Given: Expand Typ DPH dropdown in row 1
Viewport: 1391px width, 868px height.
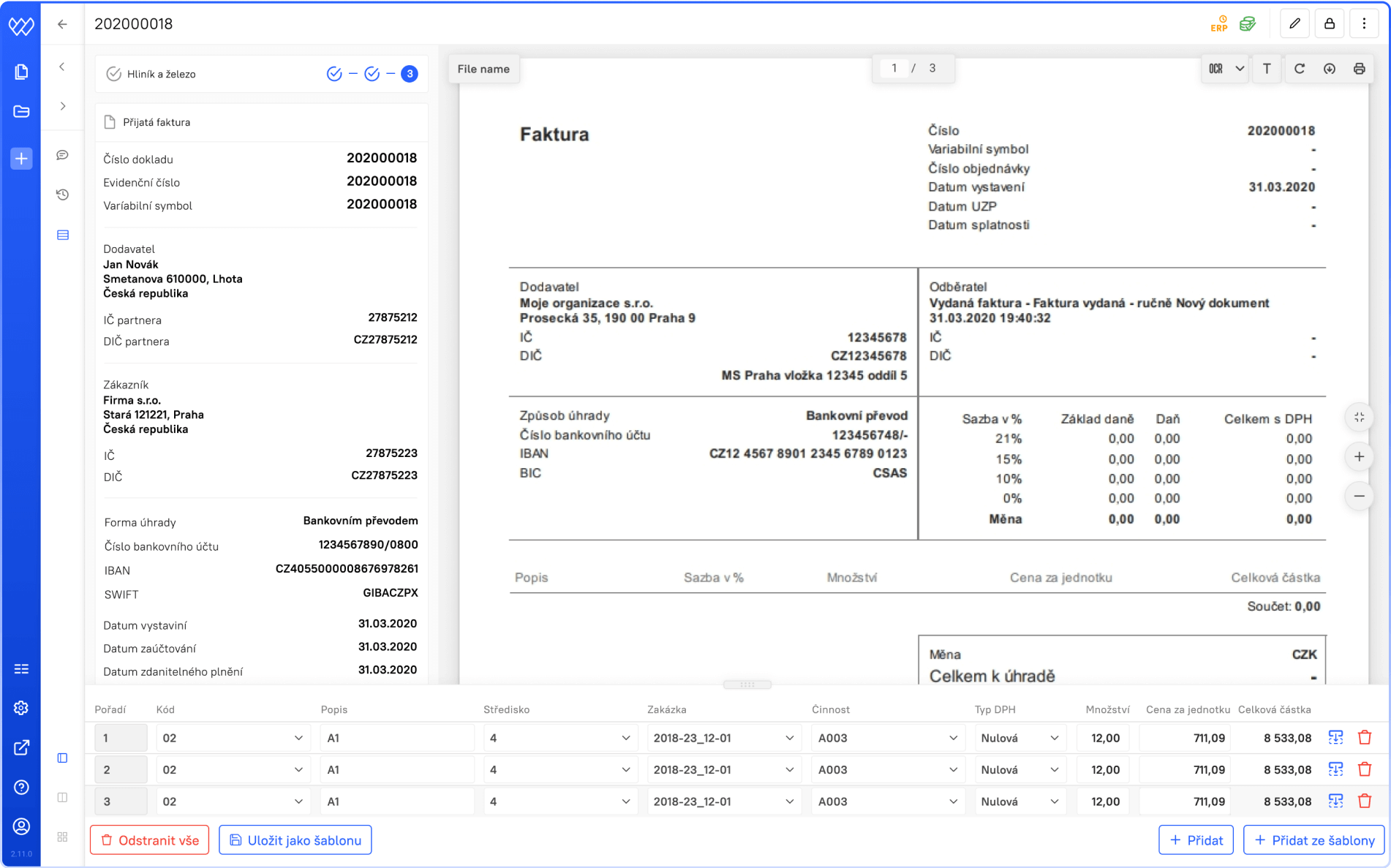Looking at the screenshot, I should 1019,738.
